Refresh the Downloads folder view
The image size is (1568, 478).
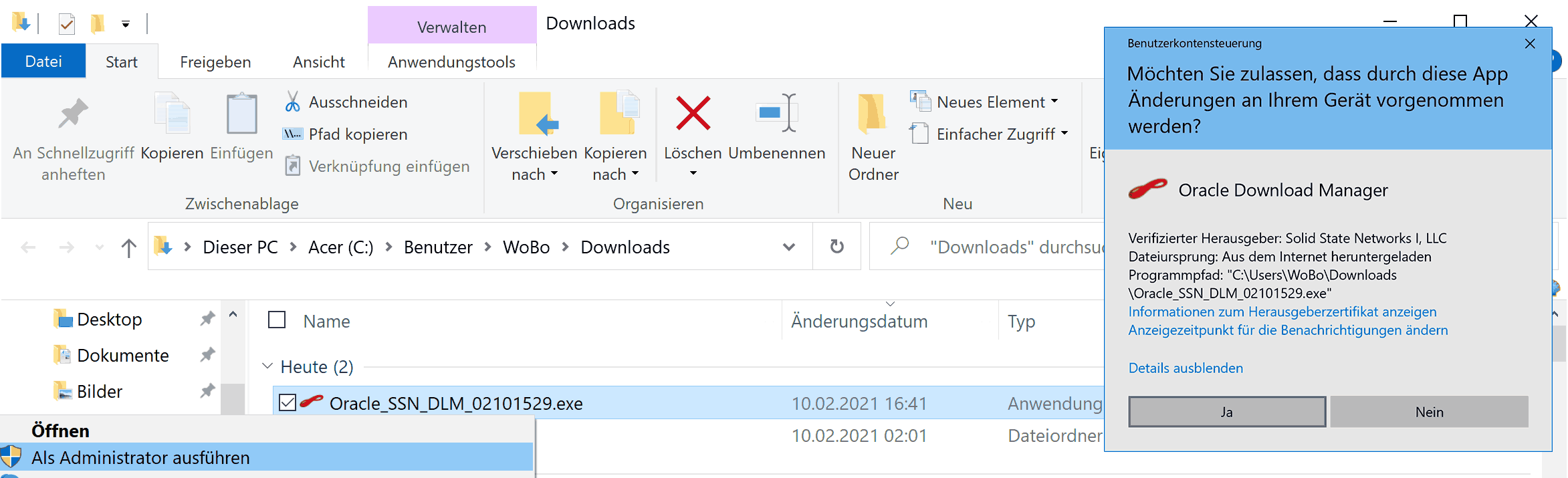point(836,247)
